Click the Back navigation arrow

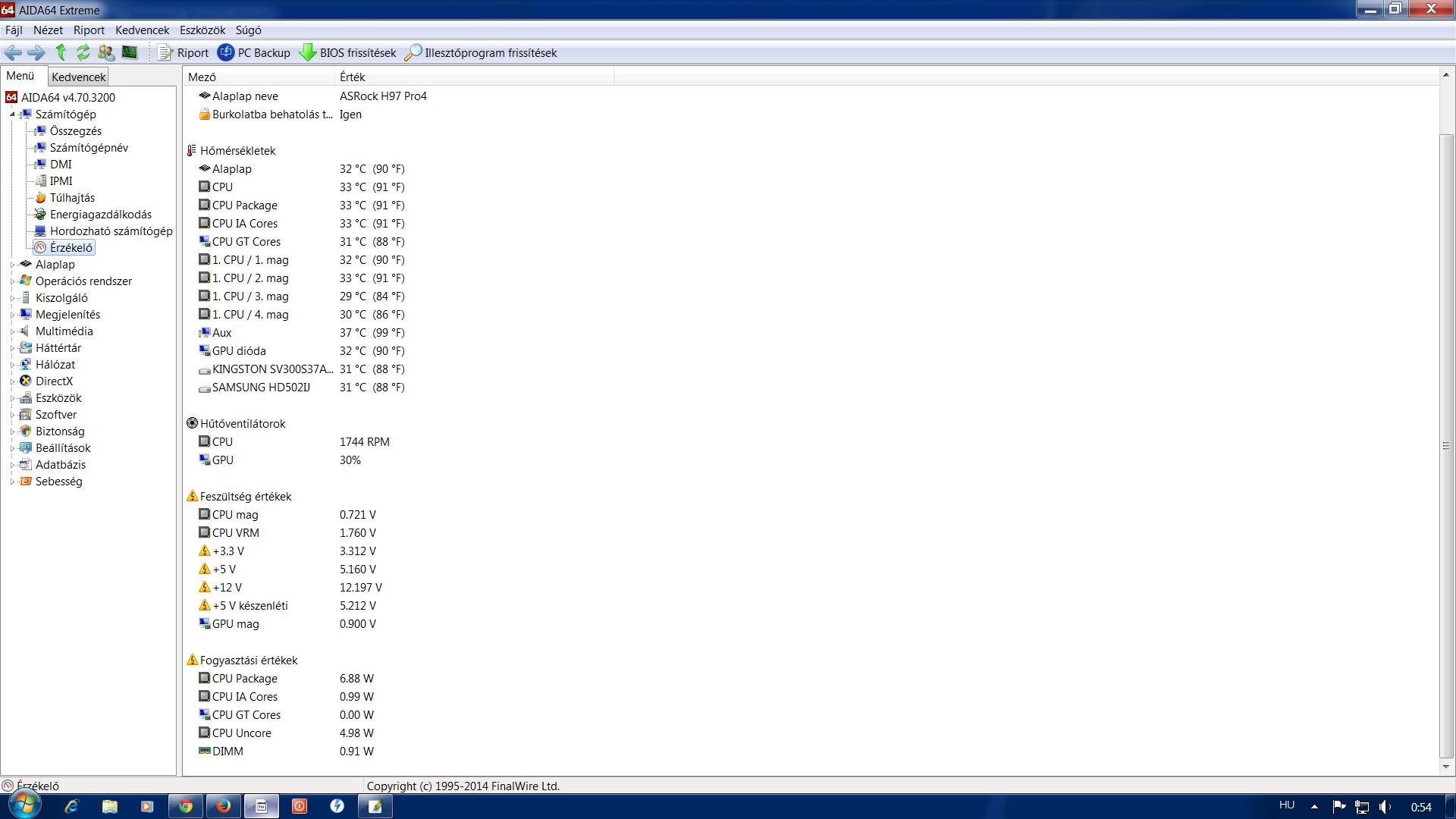(13, 52)
